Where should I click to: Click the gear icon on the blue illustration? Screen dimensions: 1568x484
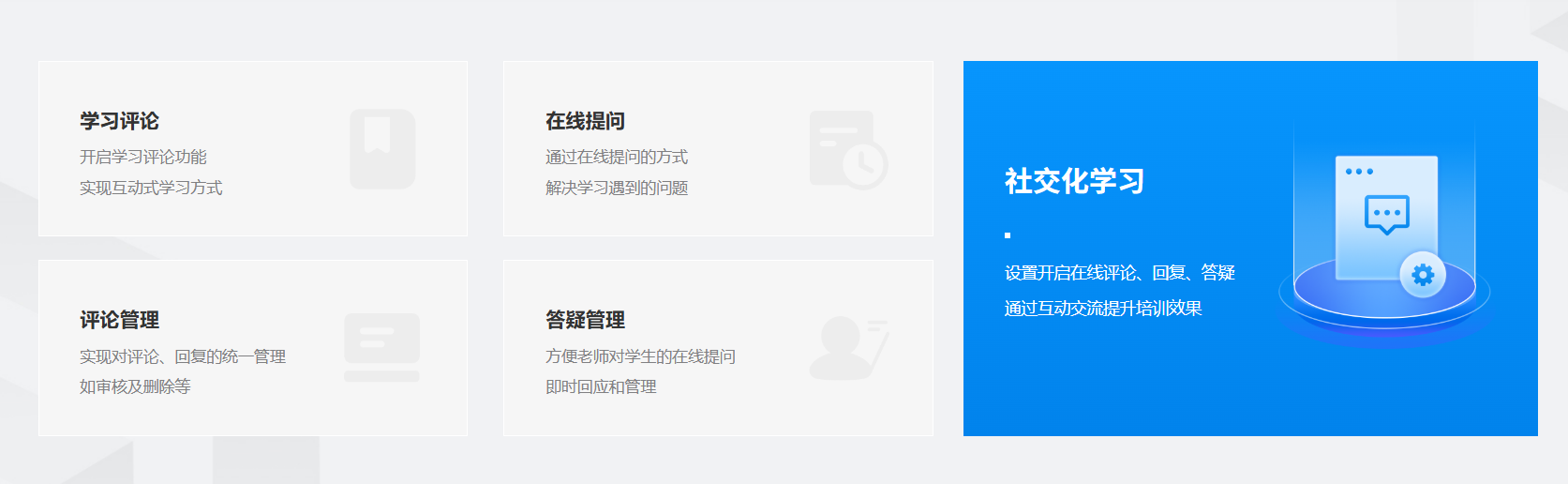pyautogui.click(x=1423, y=275)
